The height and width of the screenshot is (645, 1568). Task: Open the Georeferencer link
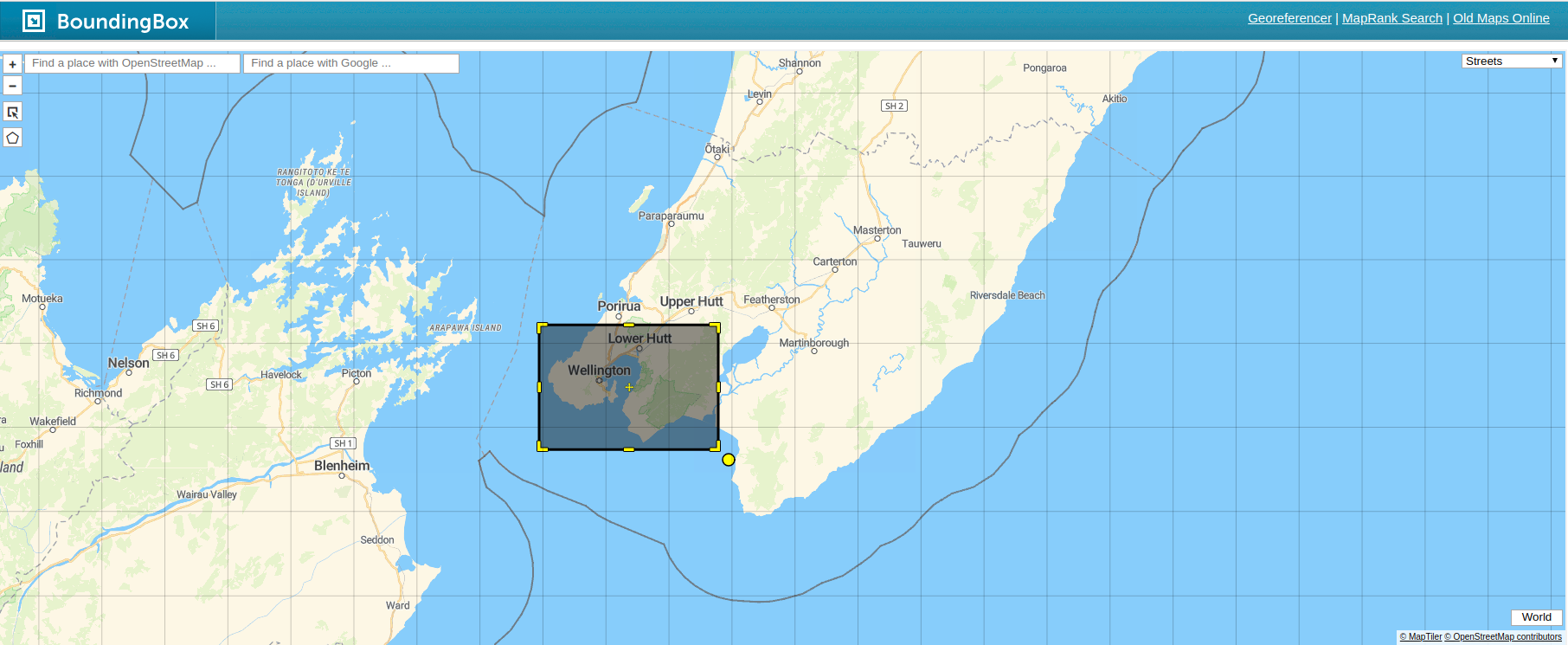pyautogui.click(x=1289, y=18)
